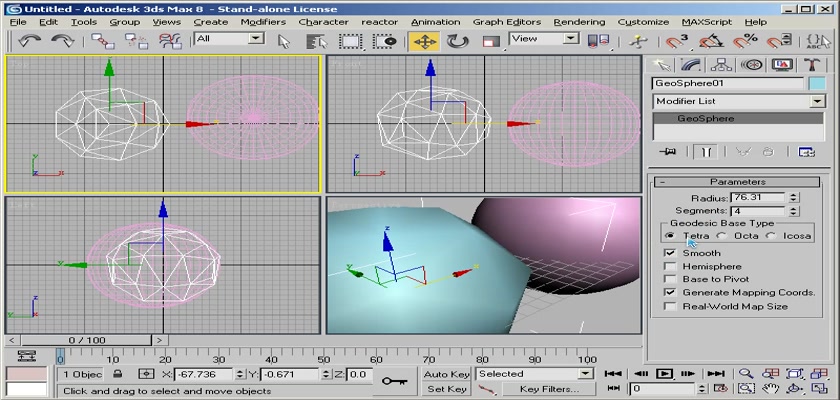This screenshot has height=400, width=840.
Task: Click the Configure Modifier Sets icon
Action: [x=806, y=152]
